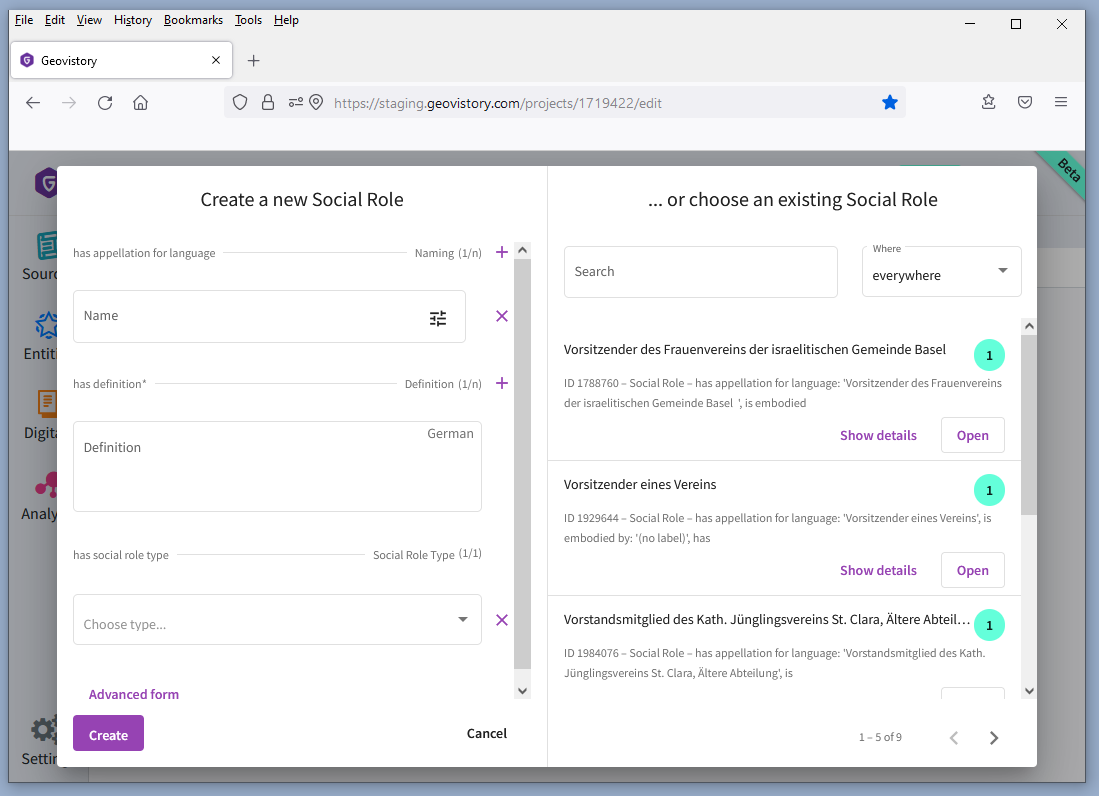
Task: Click the Geovistory logo behind the dialog
Action: (x=46, y=183)
